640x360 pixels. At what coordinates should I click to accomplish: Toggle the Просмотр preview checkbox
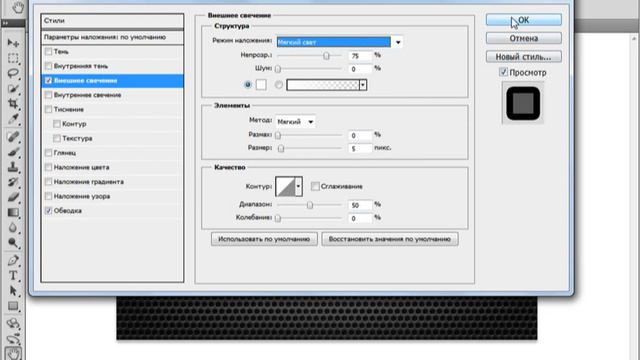[x=503, y=72]
